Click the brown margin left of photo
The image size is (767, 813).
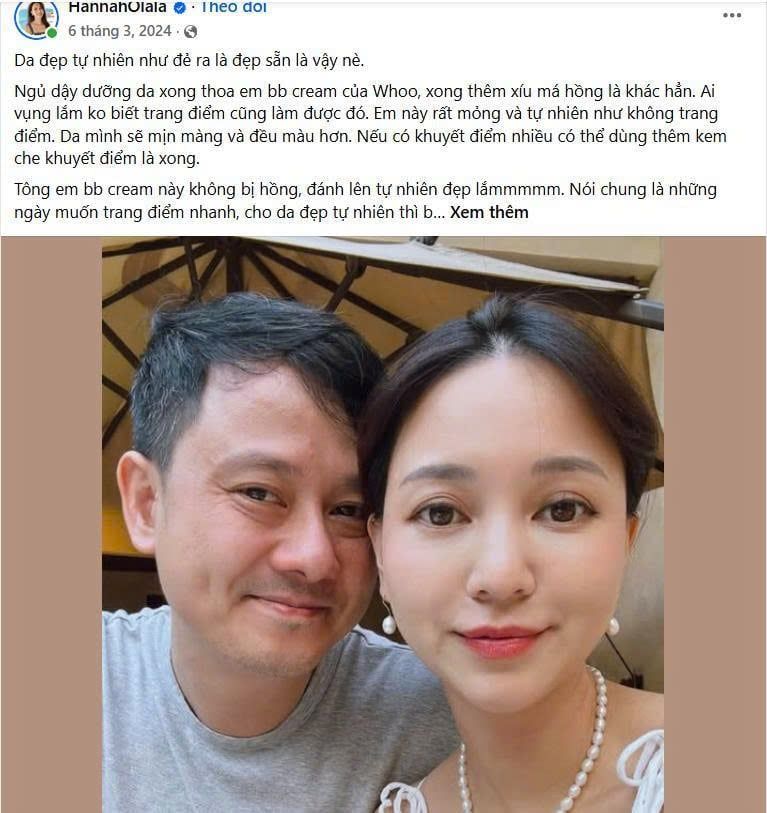(x=51, y=524)
